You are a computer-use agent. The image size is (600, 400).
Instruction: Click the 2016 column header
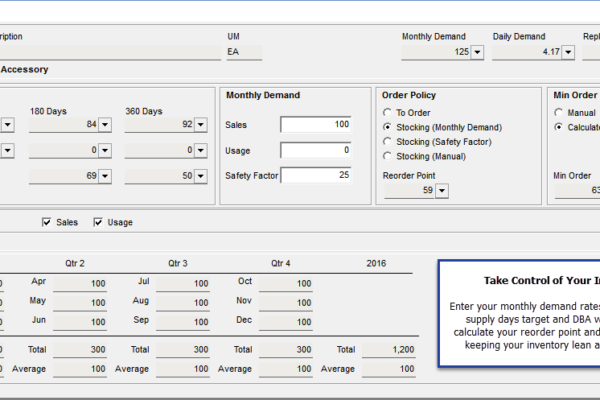coord(376,263)
